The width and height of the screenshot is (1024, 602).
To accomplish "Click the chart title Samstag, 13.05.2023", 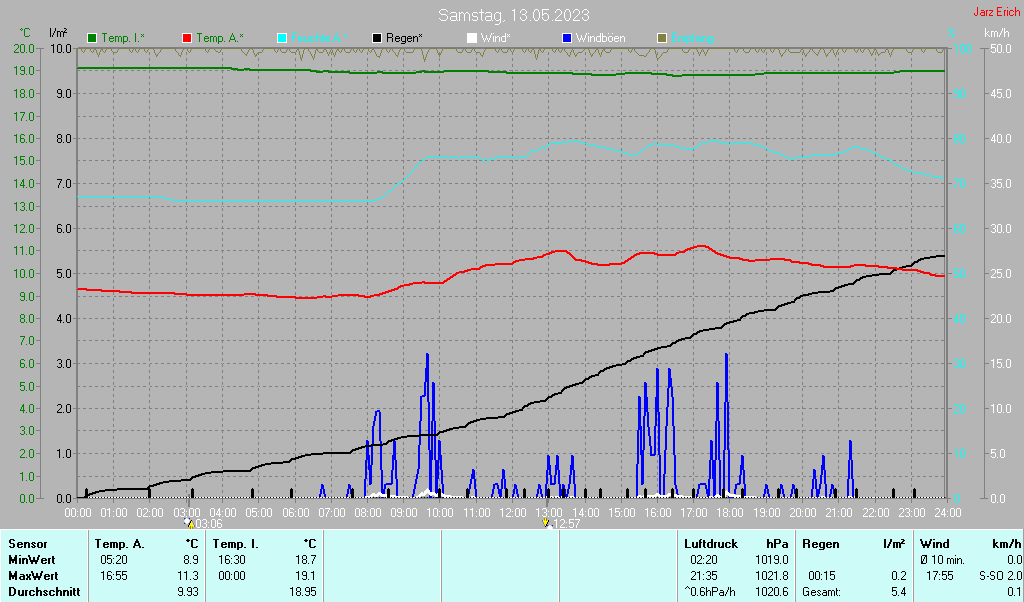I will tap(513, 16).
